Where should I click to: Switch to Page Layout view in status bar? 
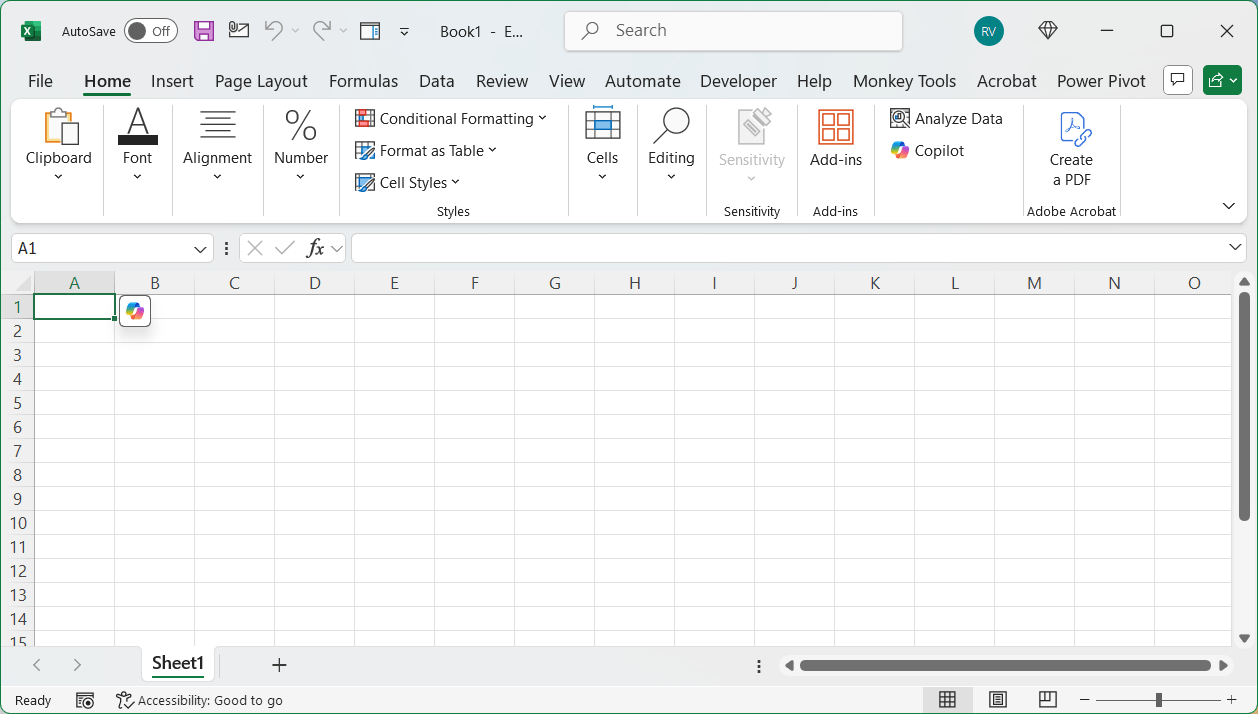coord(998,700)
